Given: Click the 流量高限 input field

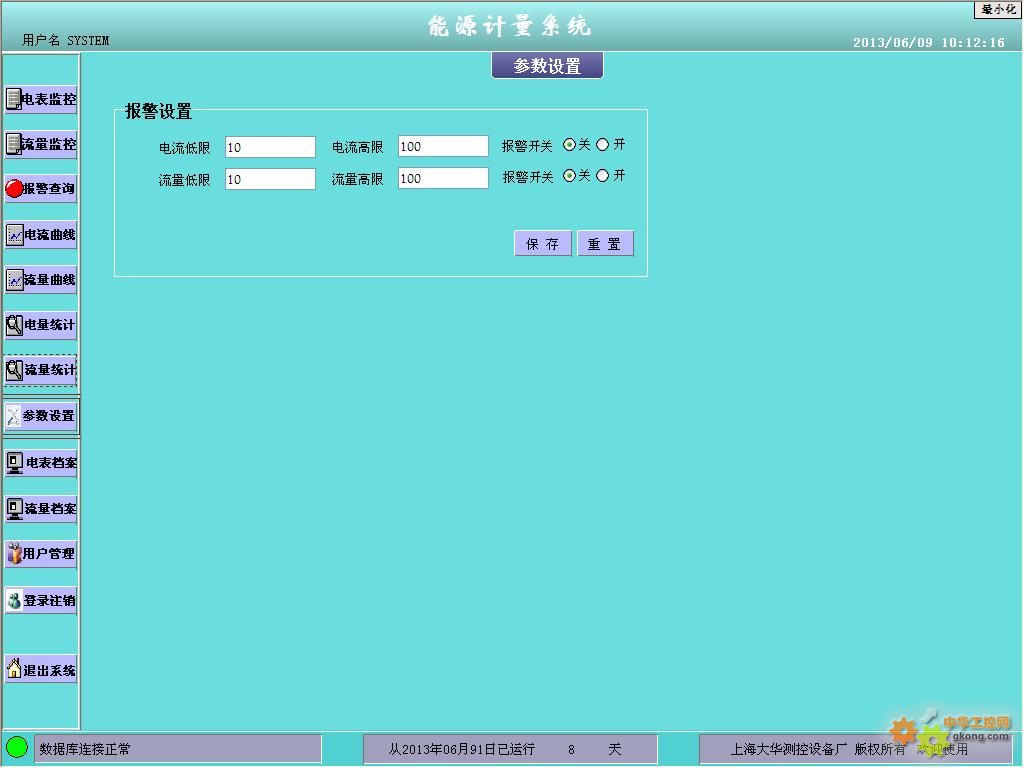Looking at the screenshot, I should click(443, 178).
